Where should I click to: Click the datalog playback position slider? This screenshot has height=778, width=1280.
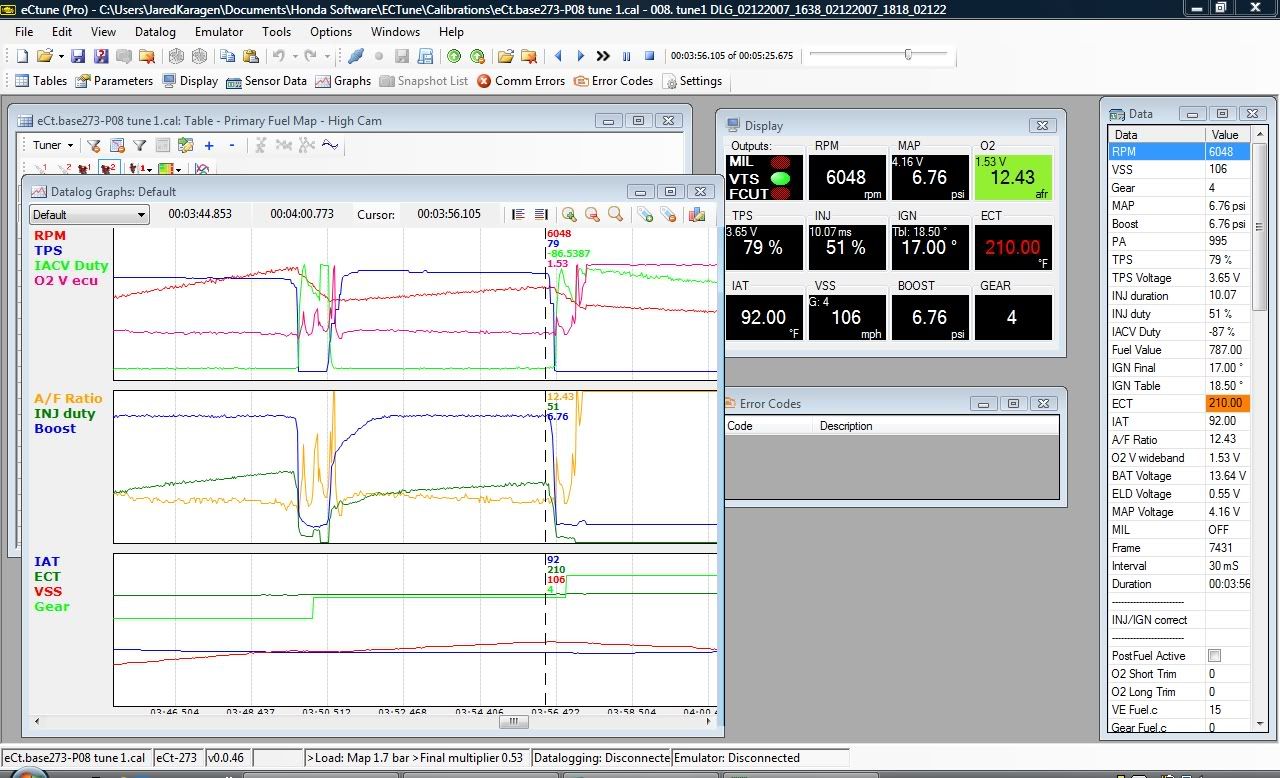(x=908, y=55)
